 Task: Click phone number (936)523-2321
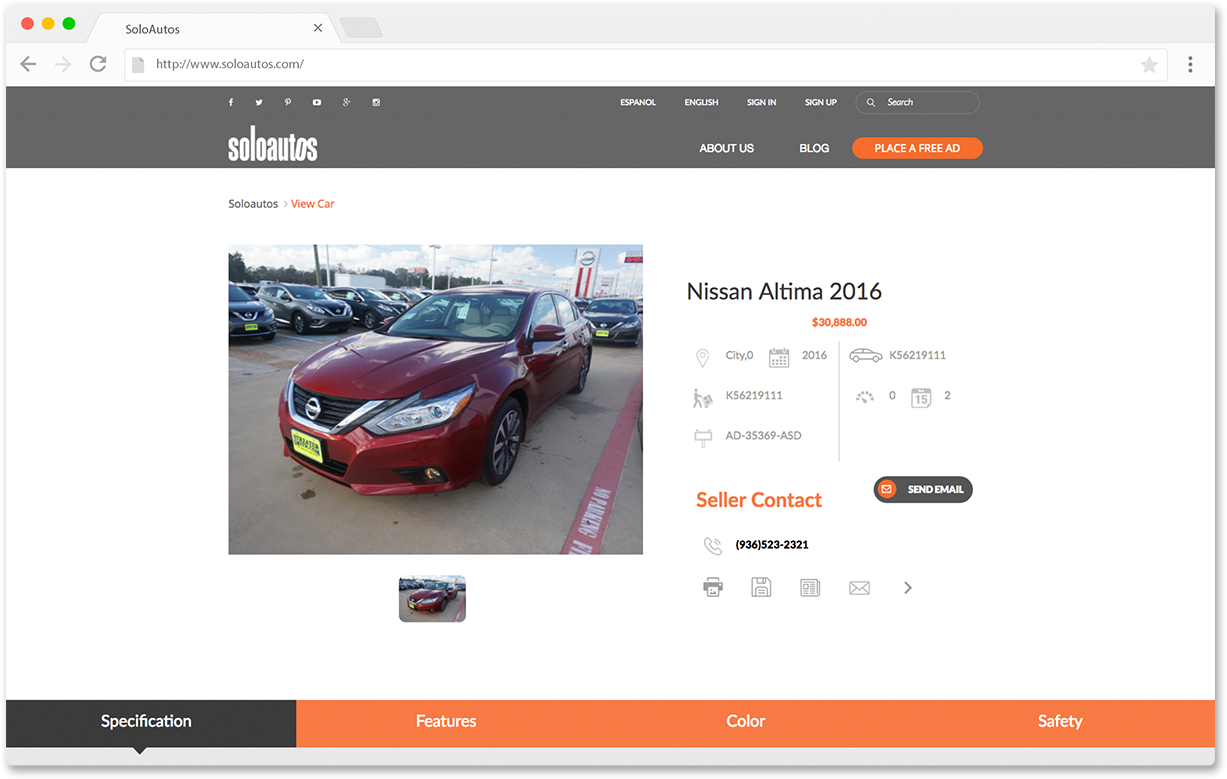pos(772,545)
